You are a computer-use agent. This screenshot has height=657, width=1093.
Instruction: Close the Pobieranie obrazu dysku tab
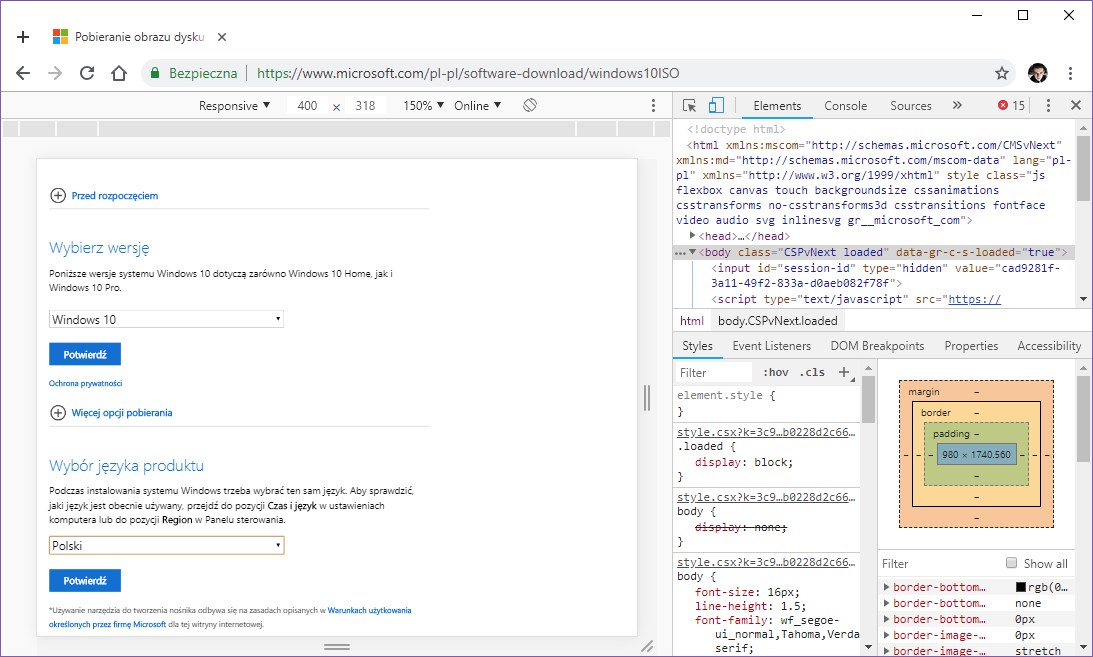click(222, 37)
